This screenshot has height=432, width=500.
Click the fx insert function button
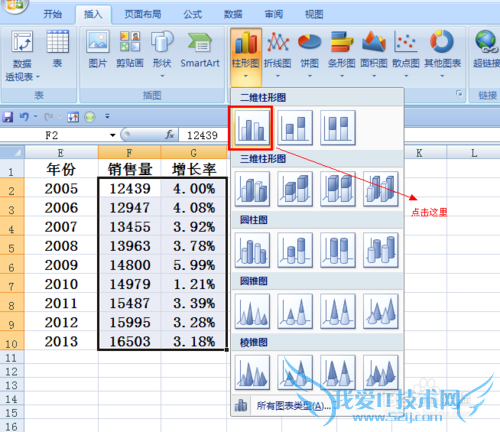point(170,135)
